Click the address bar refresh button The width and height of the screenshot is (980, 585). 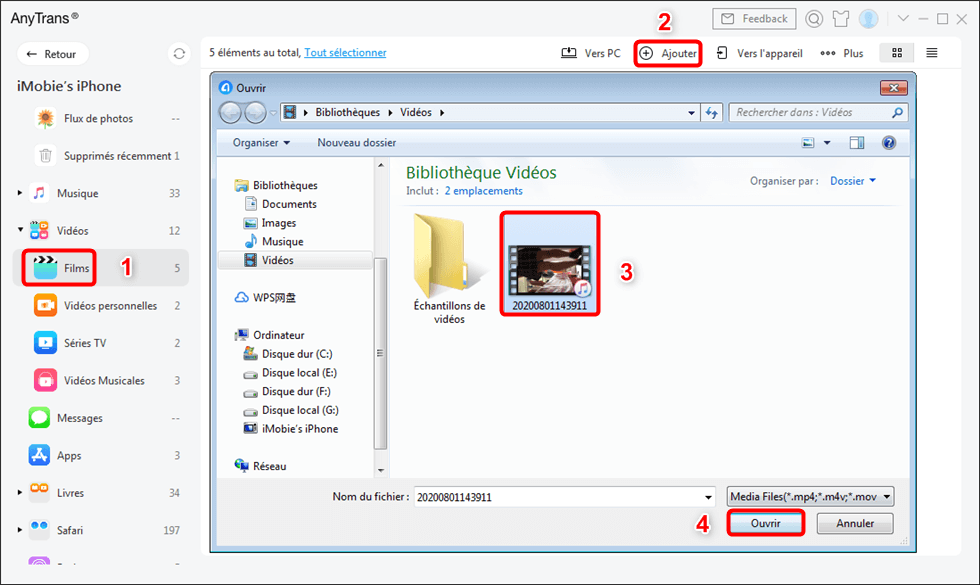coord(711,112)
